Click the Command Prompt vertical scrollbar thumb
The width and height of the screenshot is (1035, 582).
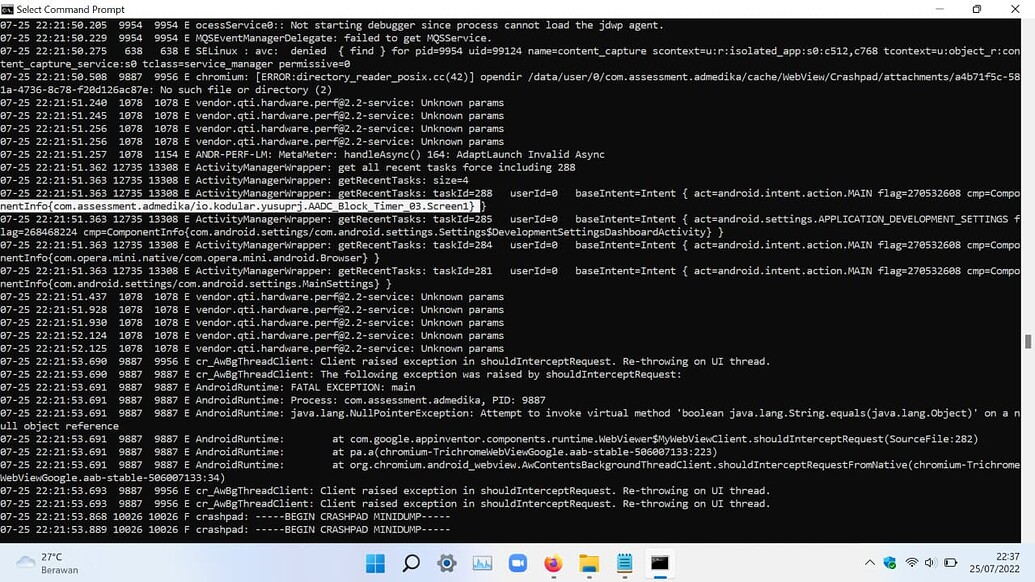[1028, 341]
